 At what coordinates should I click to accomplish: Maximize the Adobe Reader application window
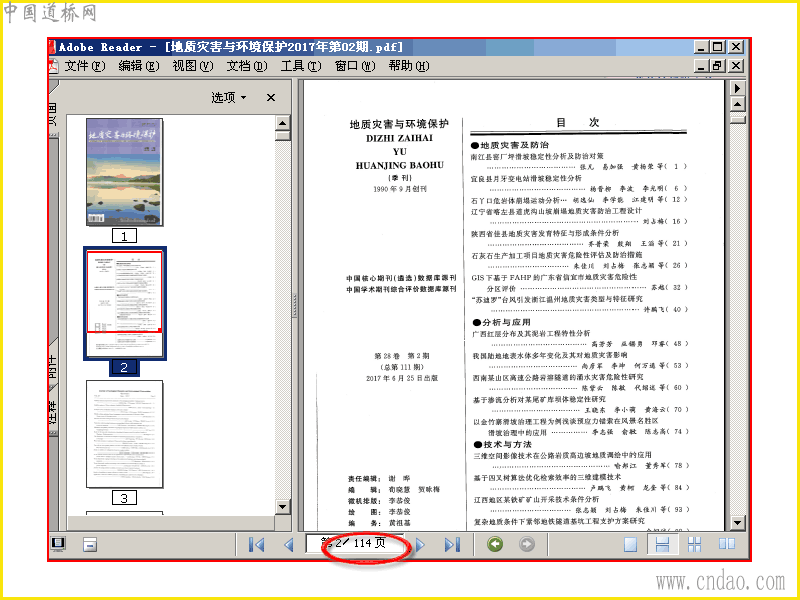tap(718, 47)
